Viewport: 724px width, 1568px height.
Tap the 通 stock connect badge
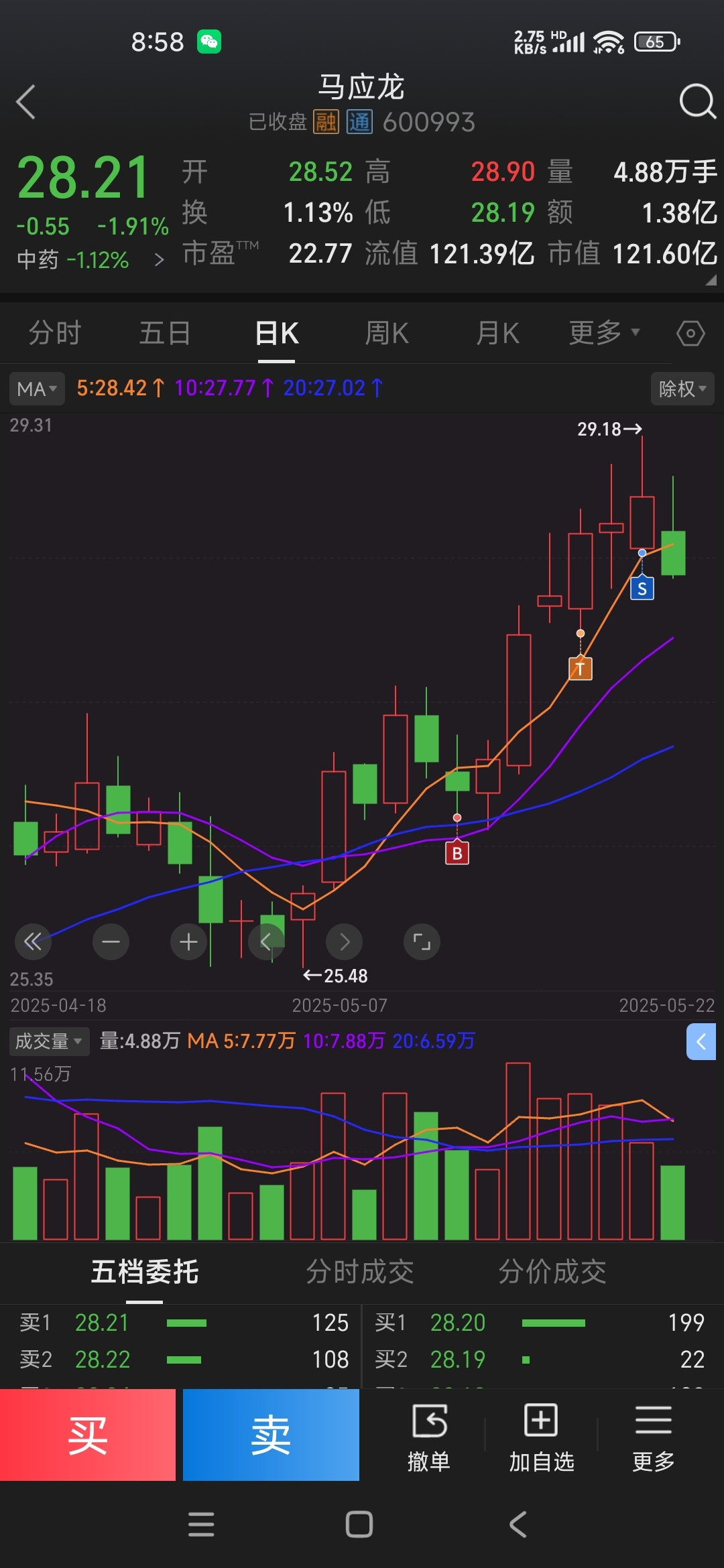359,122
